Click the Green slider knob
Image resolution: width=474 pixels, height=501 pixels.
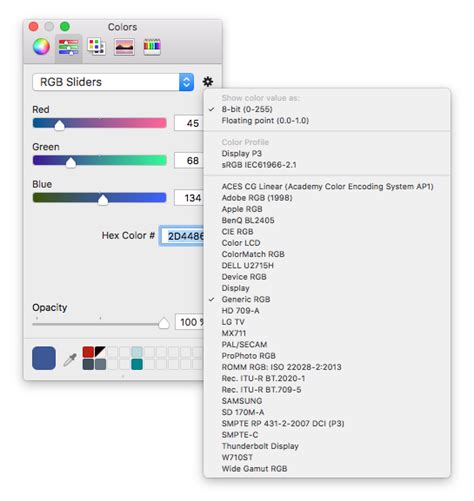click(x=71, y=163)
